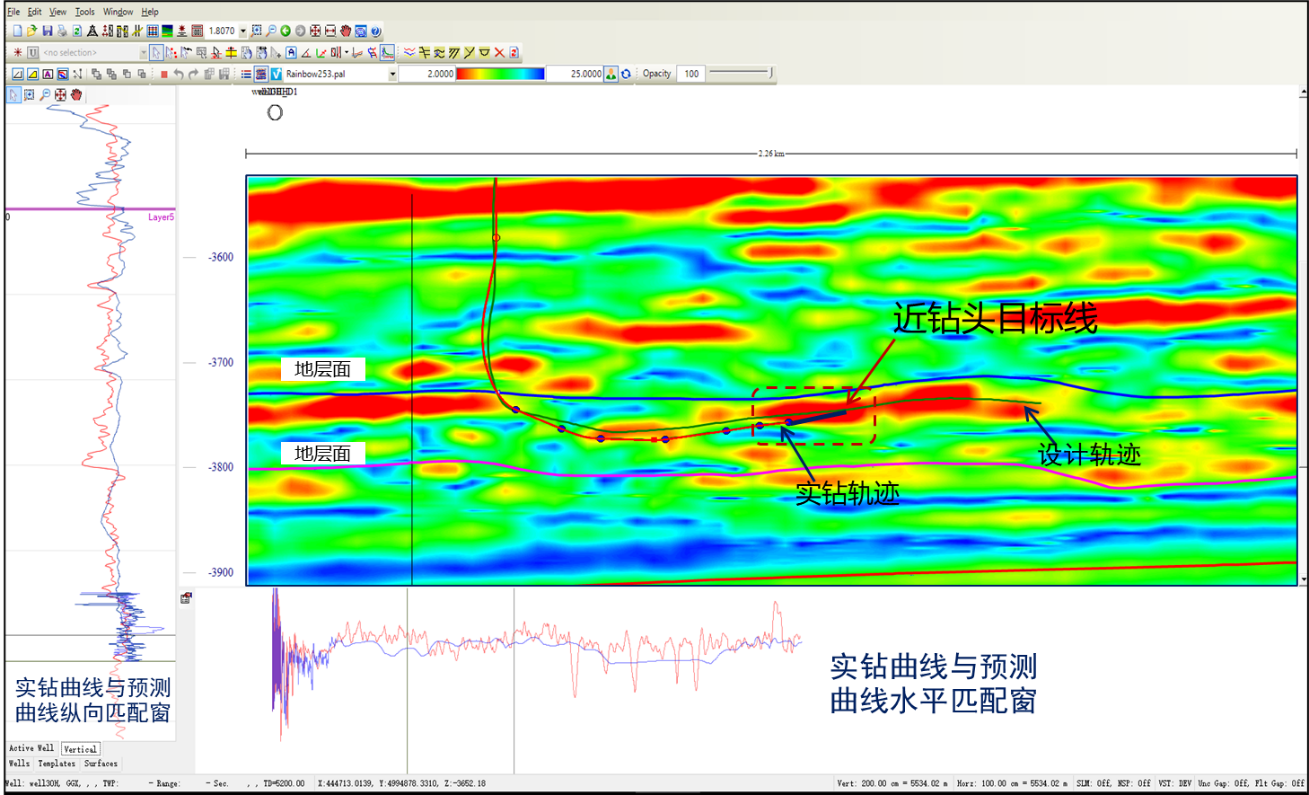Toggle the U button beside selection box
The height and width of the screenshot is (795, 1309).
click(x=33, y=53)
